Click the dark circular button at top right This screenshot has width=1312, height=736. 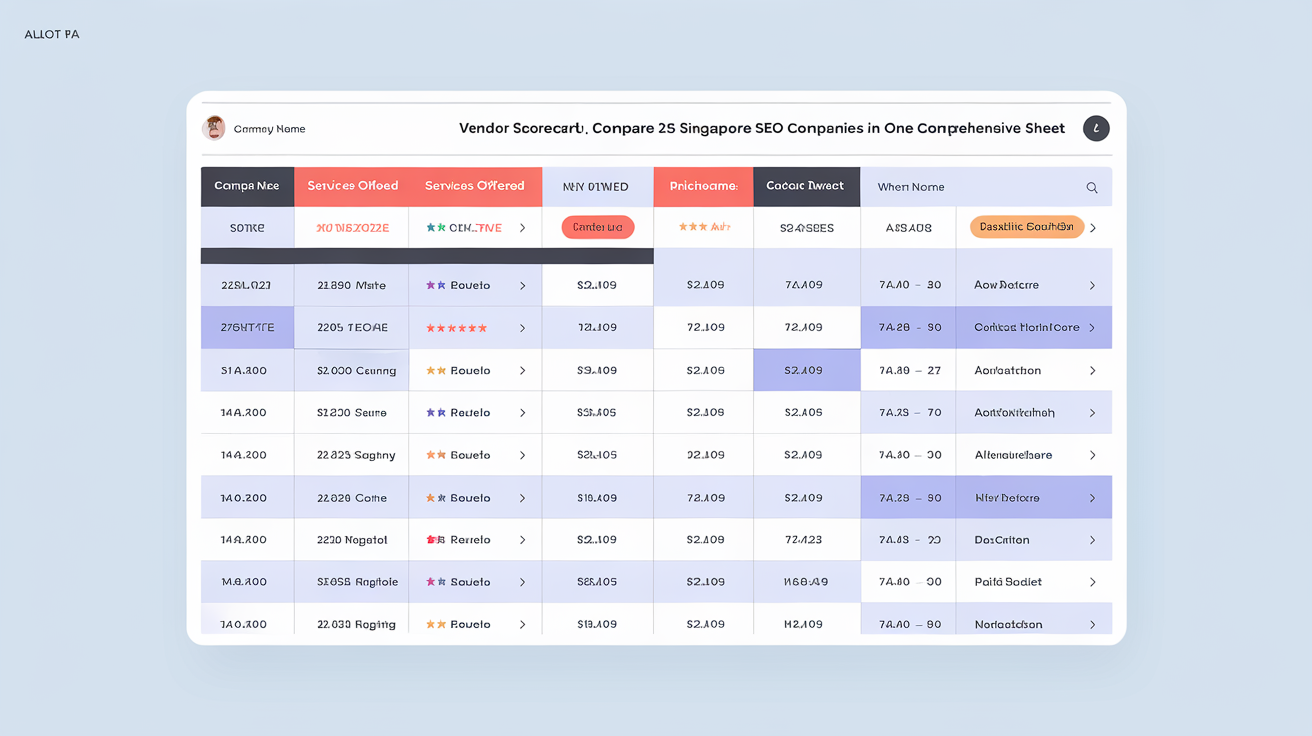pyautogui.click(x=1096, y=128)
